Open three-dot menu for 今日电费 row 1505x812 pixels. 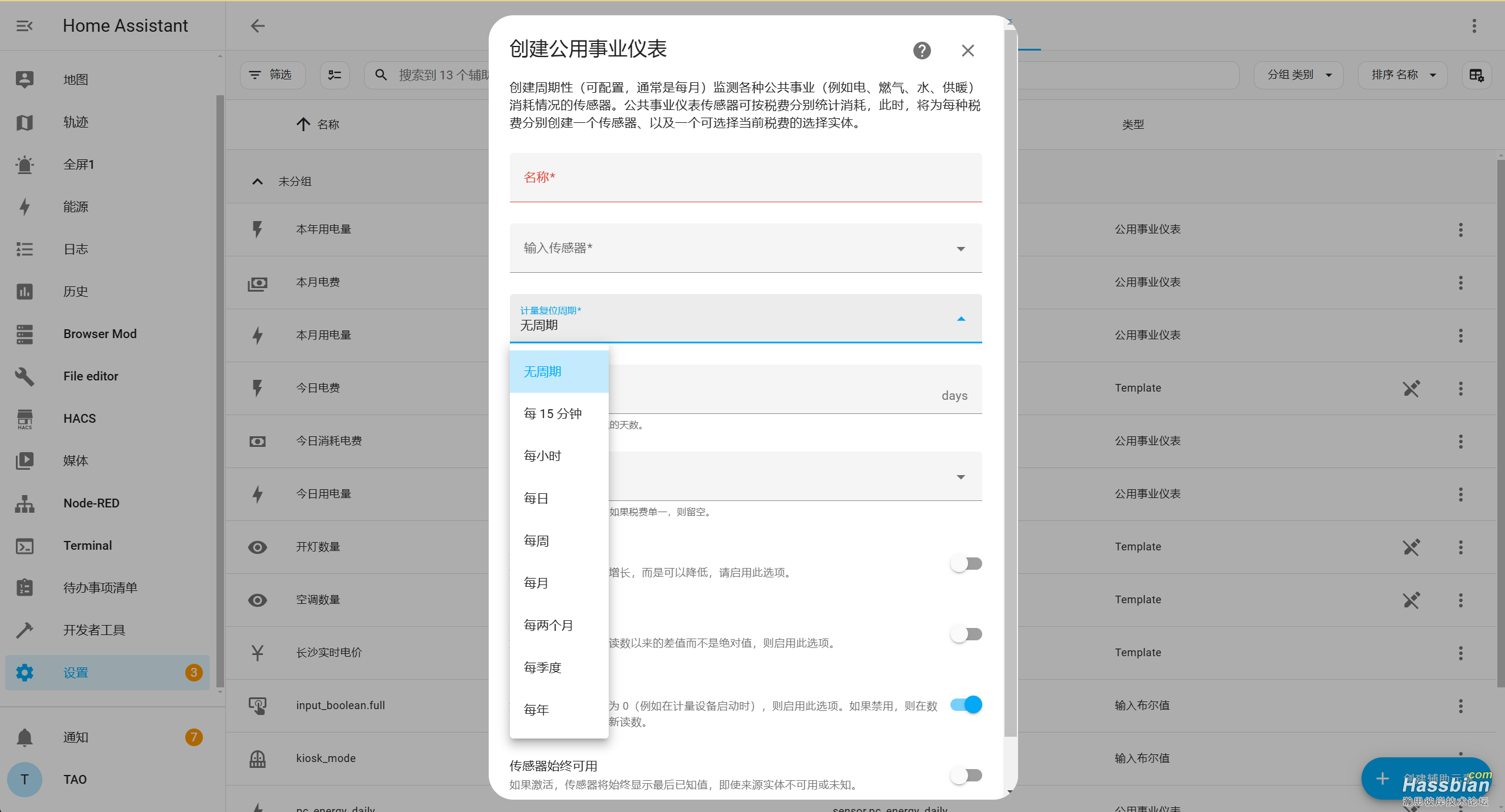click(x=1460, y=388)
